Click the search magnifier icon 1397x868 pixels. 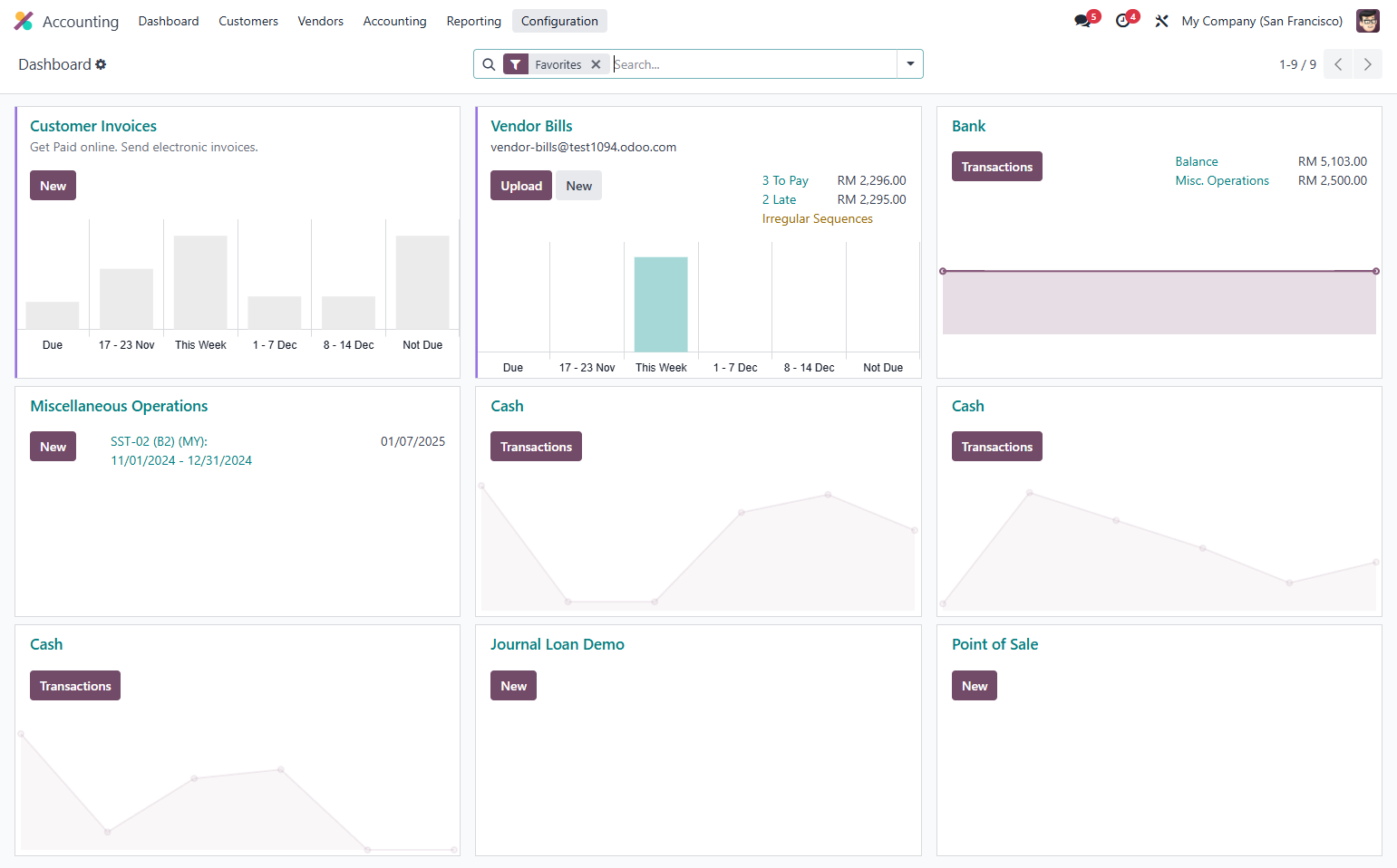coord(489,64)
